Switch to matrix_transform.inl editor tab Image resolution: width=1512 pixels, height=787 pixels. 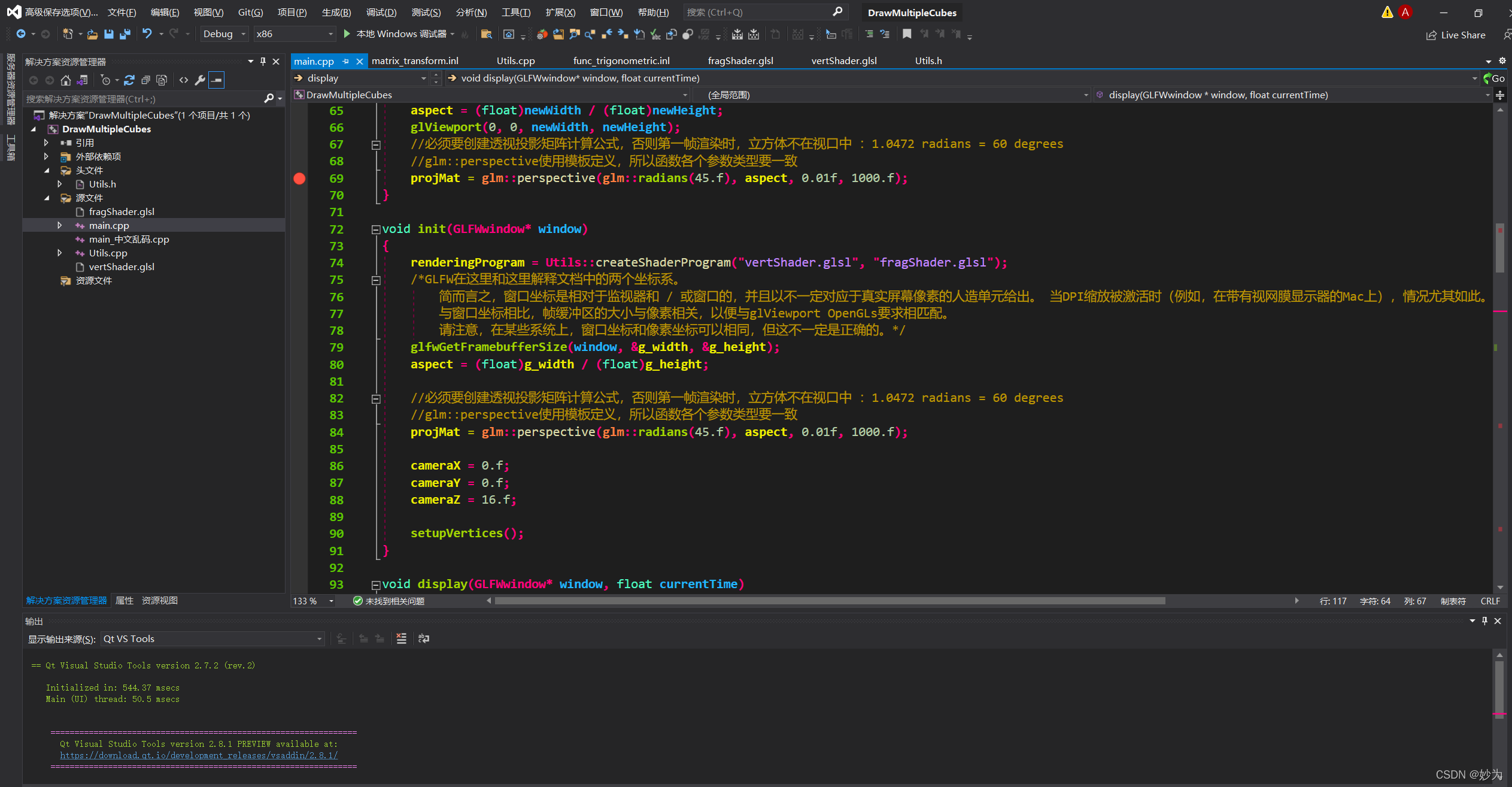(x=415, y=61)
